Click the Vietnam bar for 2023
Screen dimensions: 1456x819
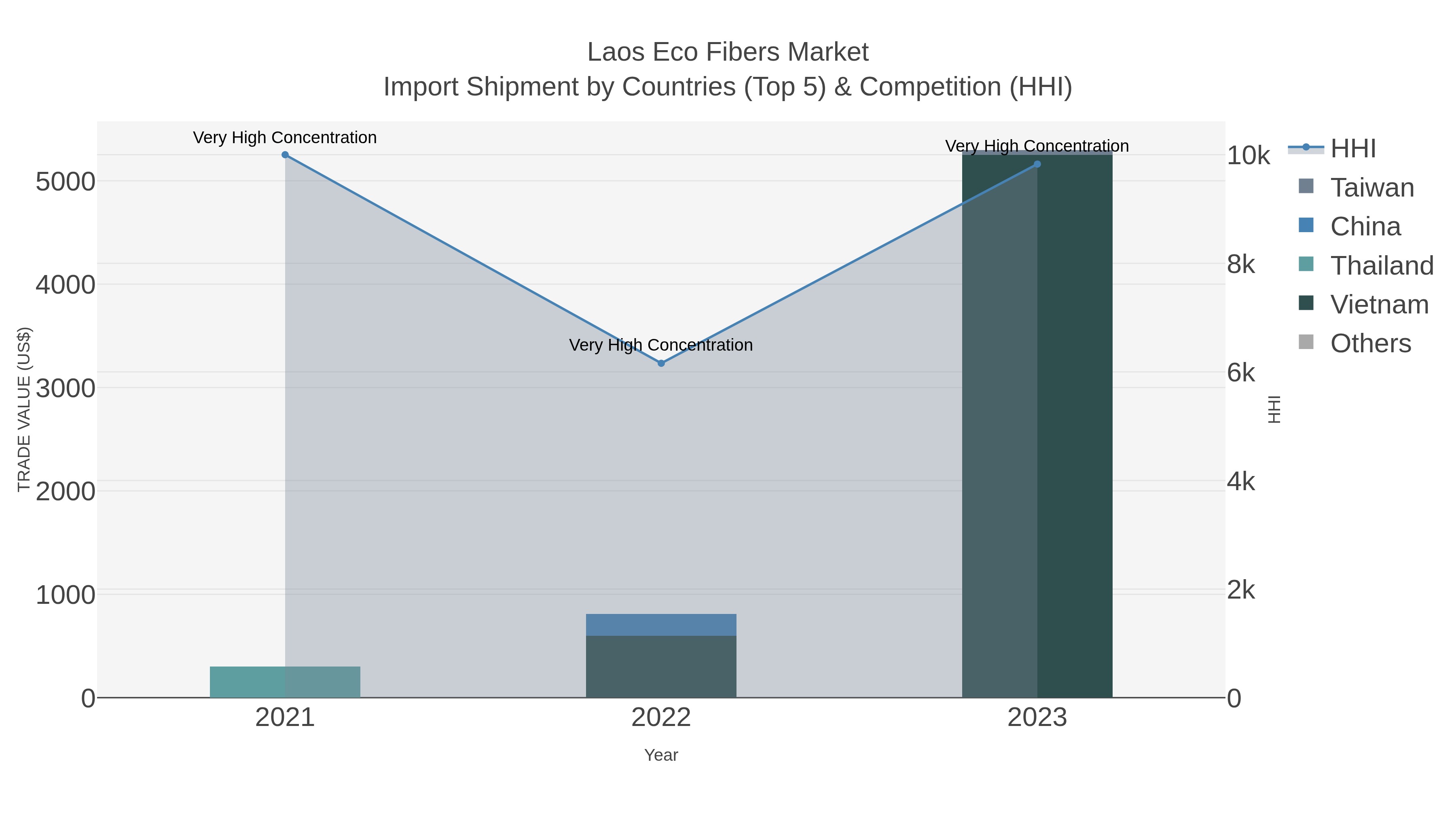1037,425
